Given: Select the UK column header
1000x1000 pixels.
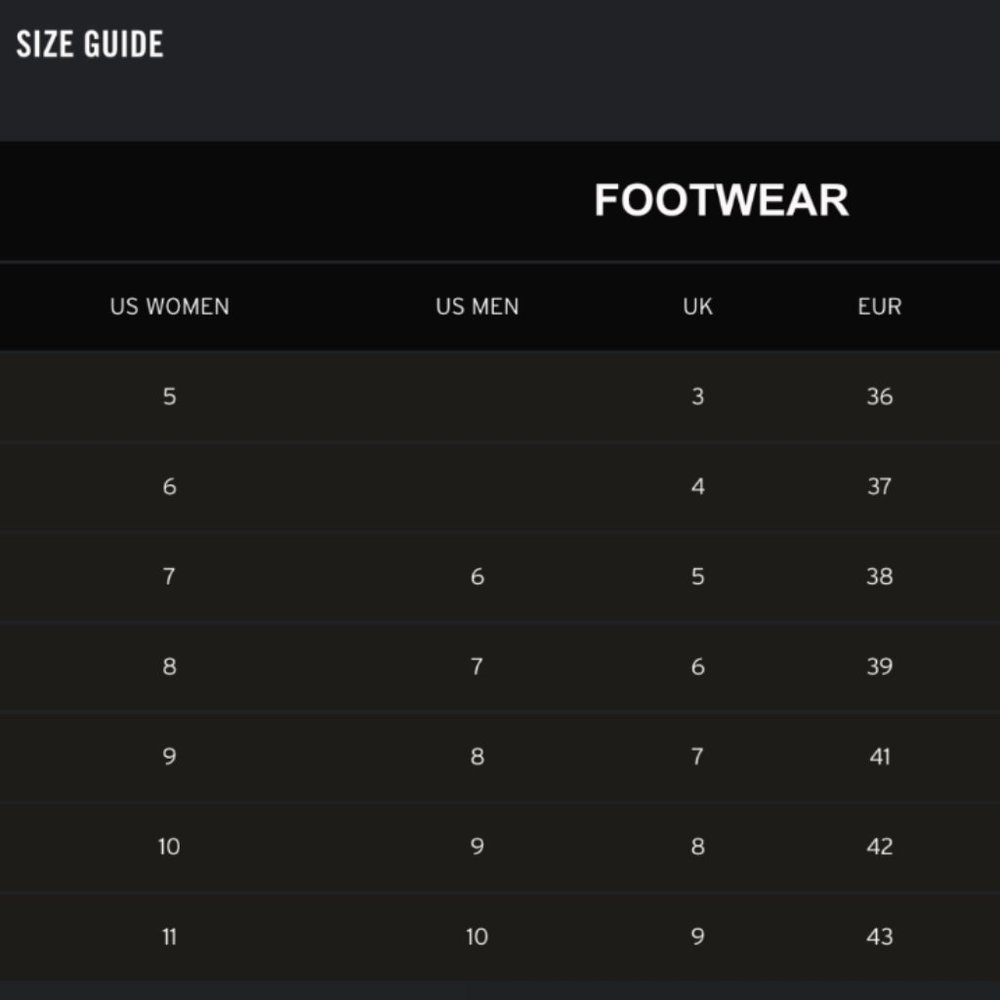Looking at the screenshot, I should pyautogui.click(x=698, y=307).
